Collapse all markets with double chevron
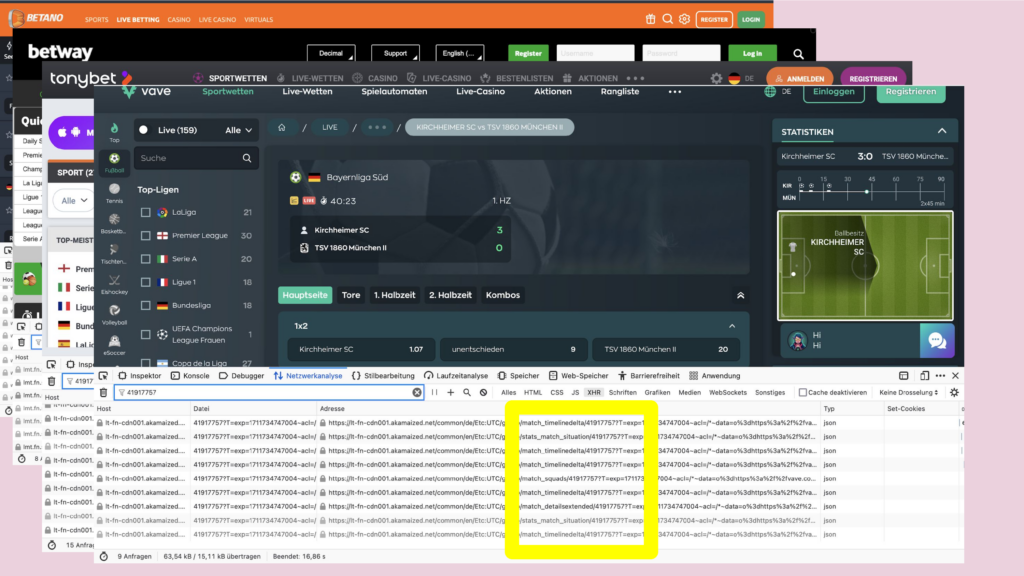The width and height of the screenshot is (1024, 576). tap(741, 295)
